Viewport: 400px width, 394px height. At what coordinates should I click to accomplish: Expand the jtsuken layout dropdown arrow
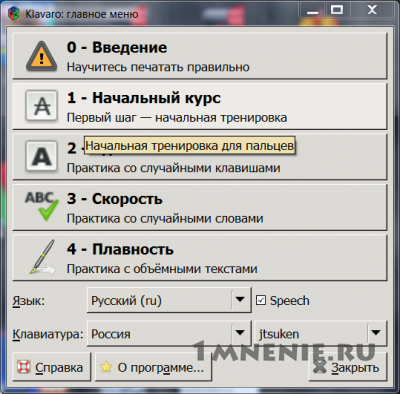click(x=376, y=333)
